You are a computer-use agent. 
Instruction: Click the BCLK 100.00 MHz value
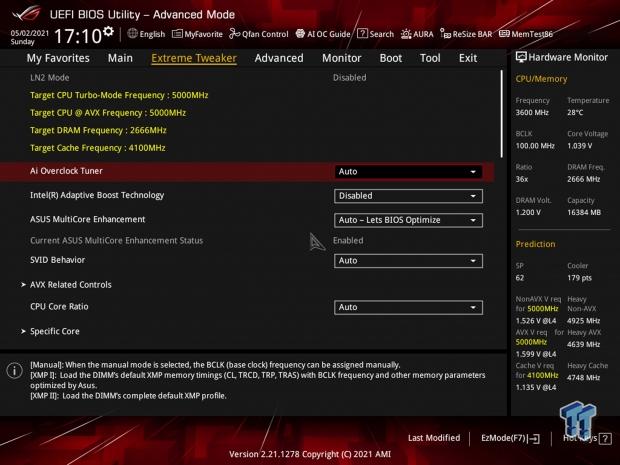[x=535, y=146]
